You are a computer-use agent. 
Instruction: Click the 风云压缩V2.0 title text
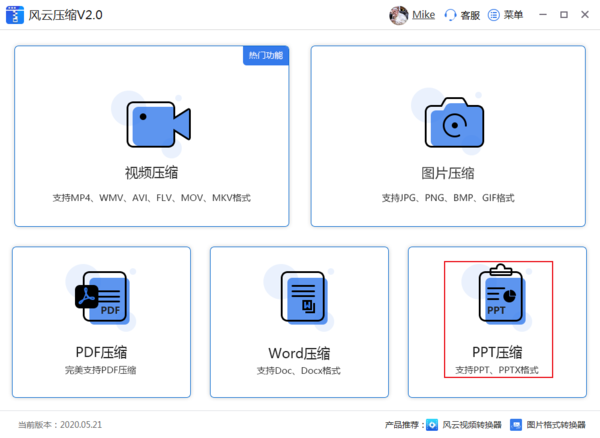65,15
